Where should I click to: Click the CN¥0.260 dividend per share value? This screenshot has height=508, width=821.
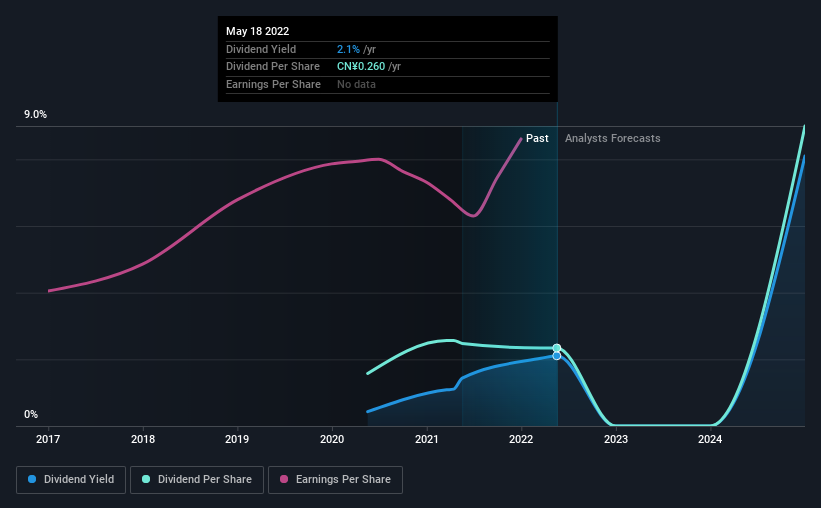361,67
